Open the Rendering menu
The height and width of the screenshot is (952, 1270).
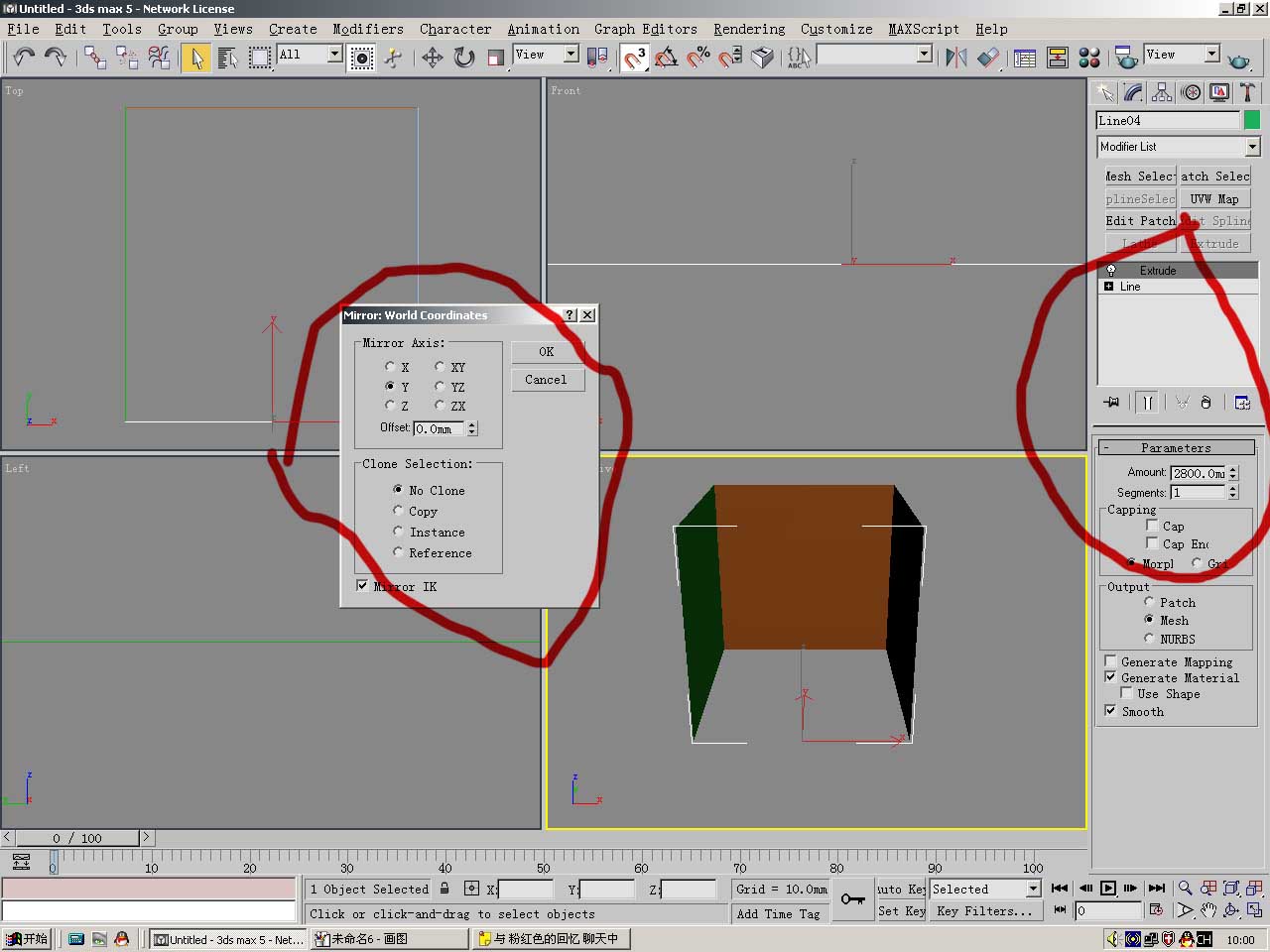[x=749, y=29]
